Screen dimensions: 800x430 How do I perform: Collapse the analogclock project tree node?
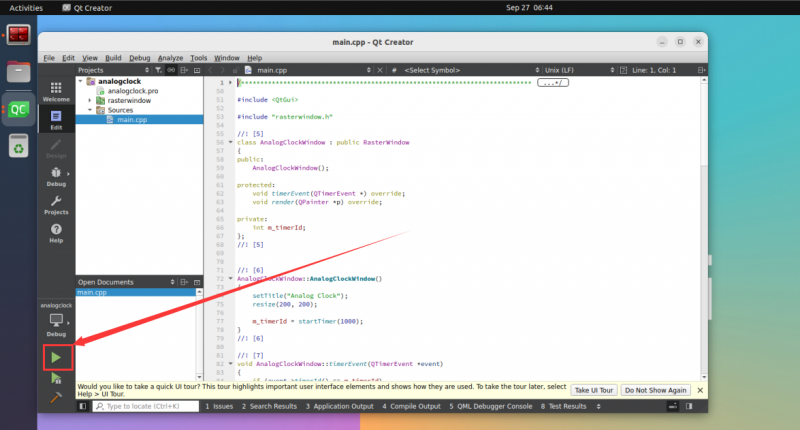point(81,81)
